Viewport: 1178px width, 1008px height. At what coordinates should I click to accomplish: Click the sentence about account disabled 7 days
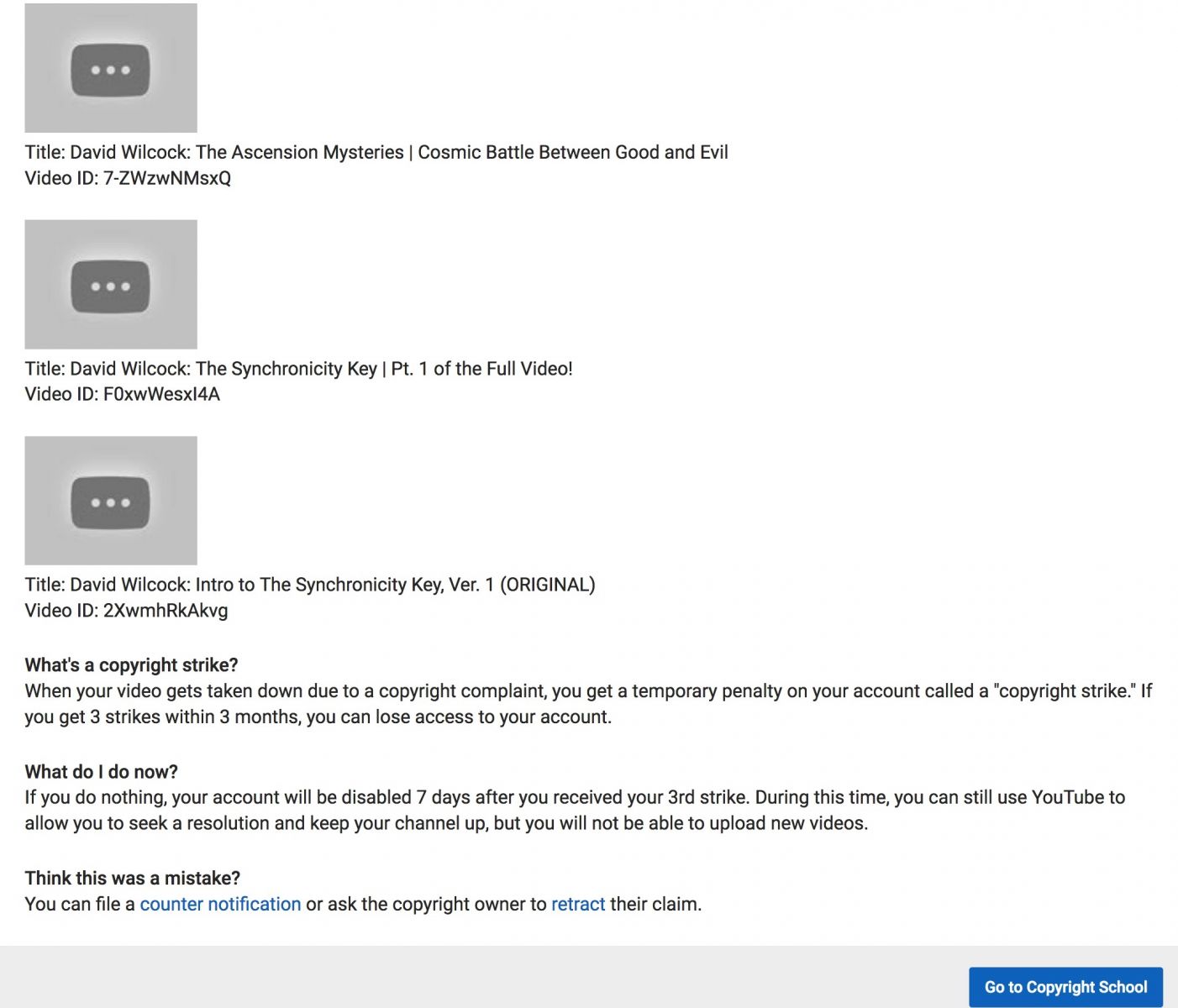(387, 797)
